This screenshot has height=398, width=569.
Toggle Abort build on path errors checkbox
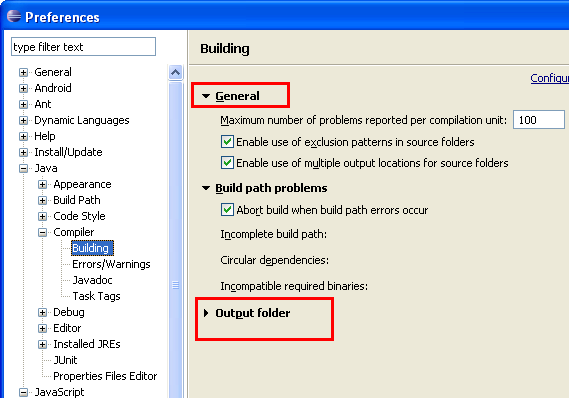pos(227,210)
